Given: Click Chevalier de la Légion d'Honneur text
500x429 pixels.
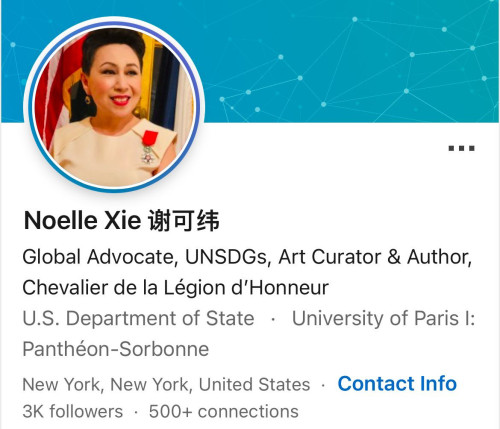Looking at the screenshot, I should coord(176,287).
